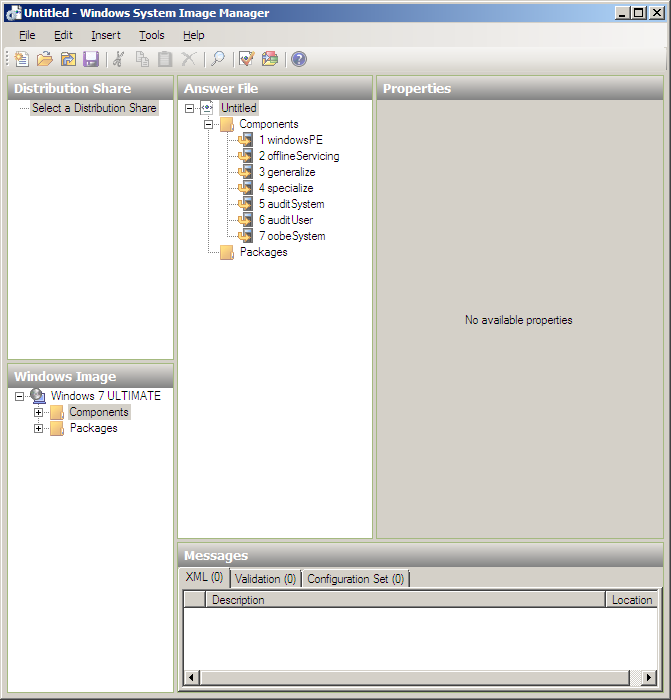Click the Find magnifying glass icon
Image resolution: width=671 pixels, height=700 pixels.
(x=217, y=59)
